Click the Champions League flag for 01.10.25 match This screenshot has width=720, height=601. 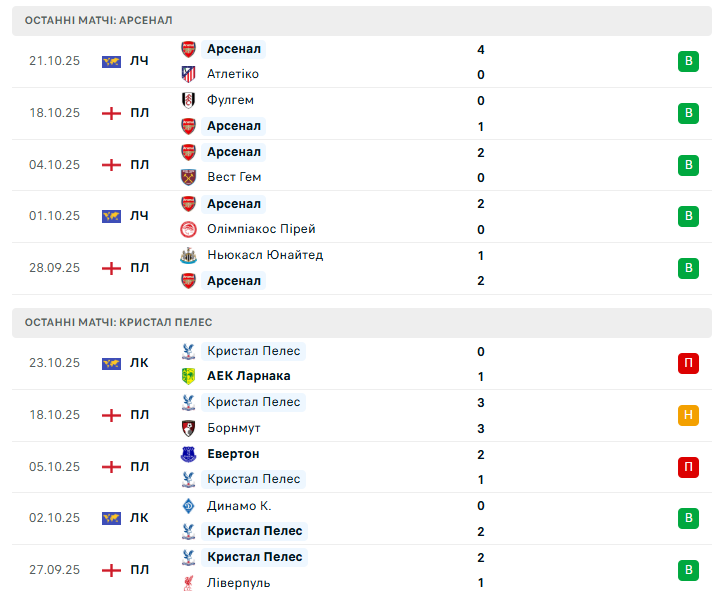pyautogui.click(x=111, y=216)
